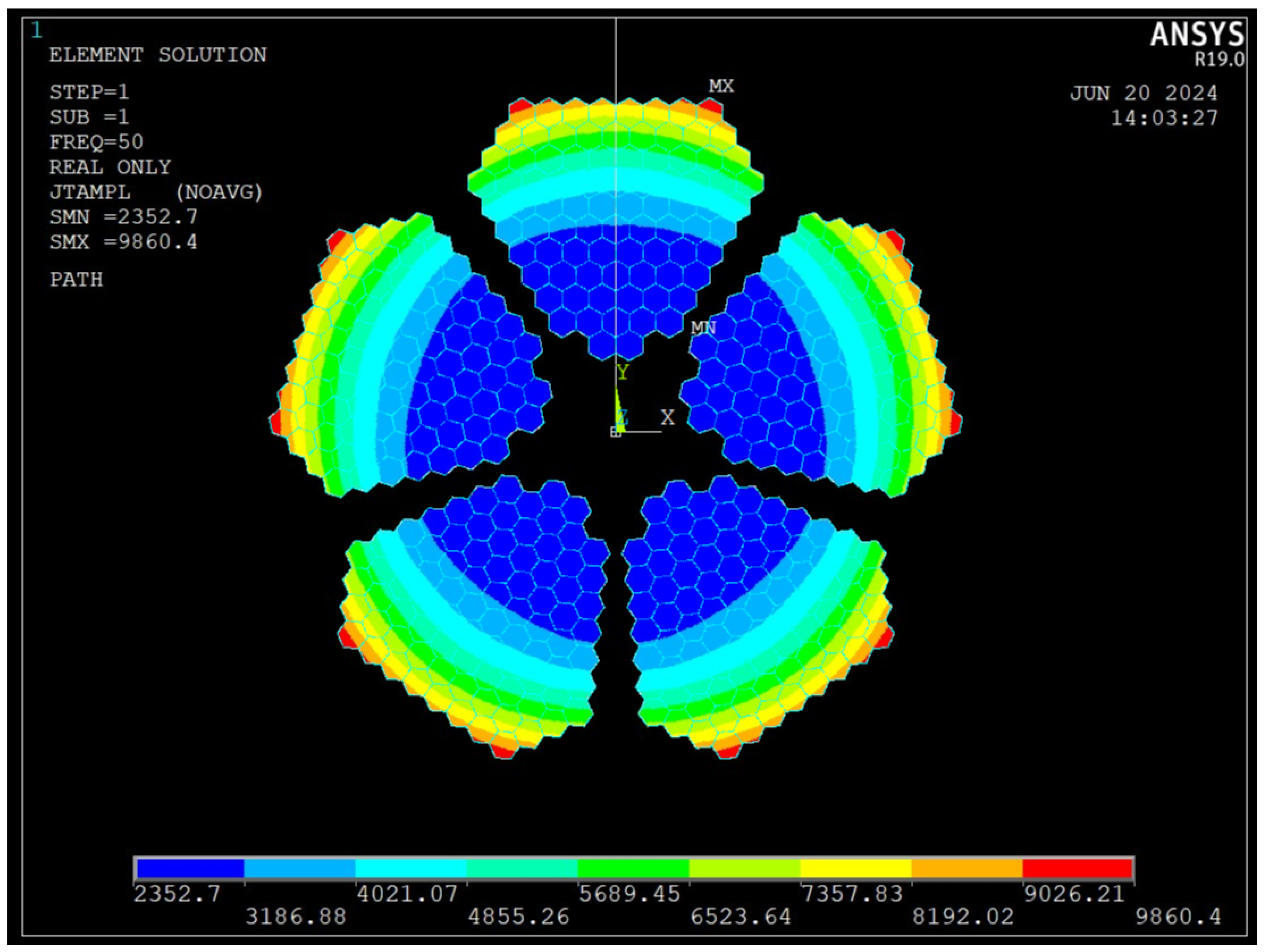Click the MX maximum marker

pos(721,86)
